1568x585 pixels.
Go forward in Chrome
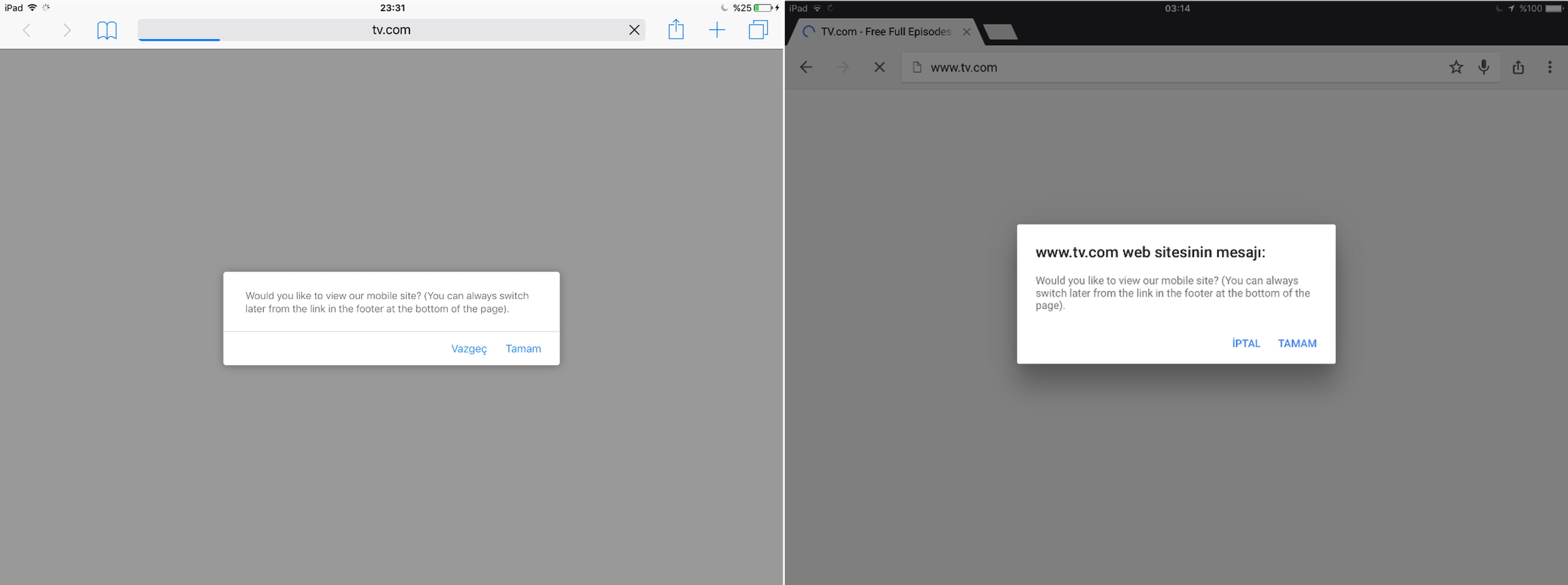click(x=843, y=68)
